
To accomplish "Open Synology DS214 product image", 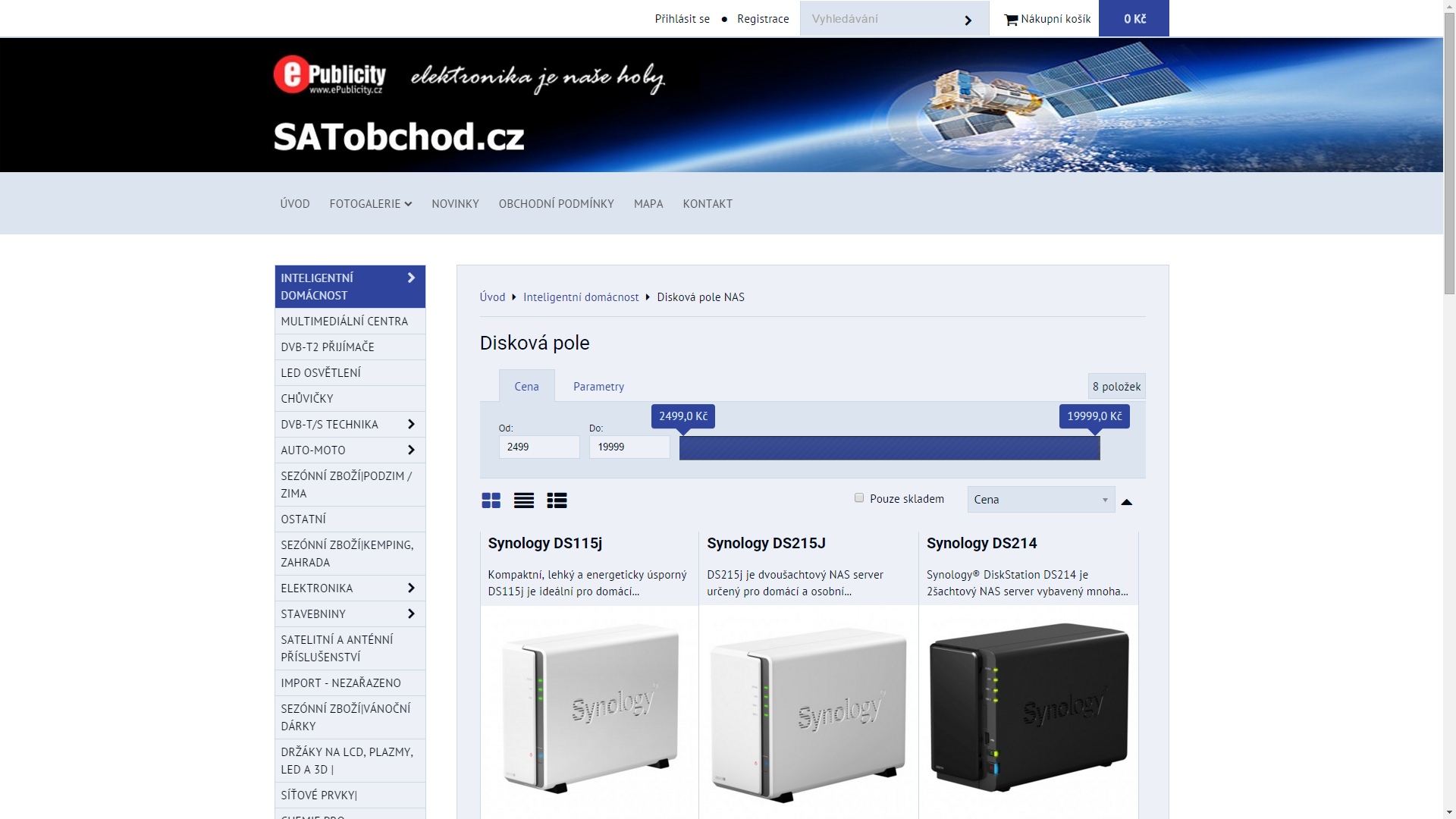I will [1028, 708].
